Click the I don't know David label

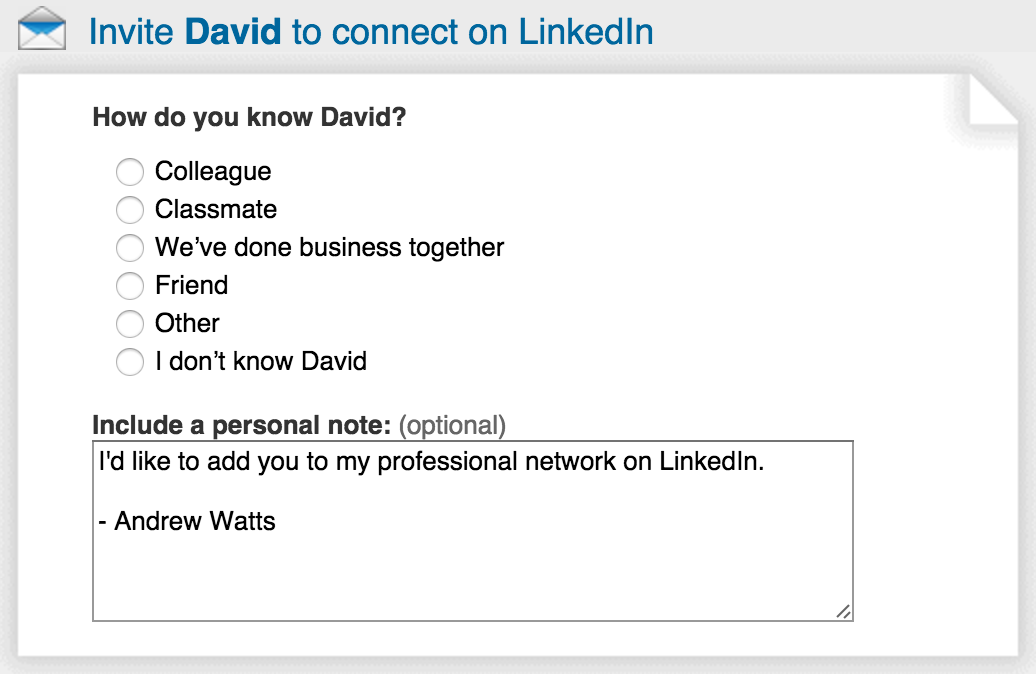coord(261,362)
